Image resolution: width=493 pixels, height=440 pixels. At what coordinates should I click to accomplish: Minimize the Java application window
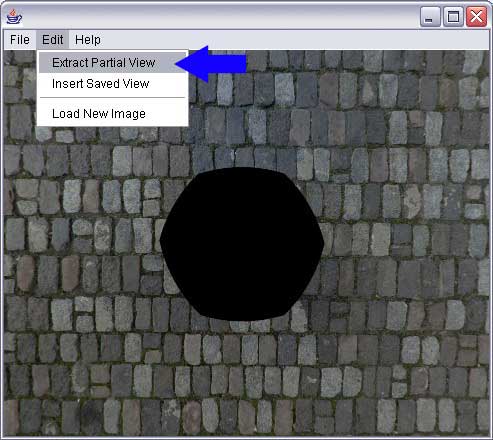click(430, 17)
